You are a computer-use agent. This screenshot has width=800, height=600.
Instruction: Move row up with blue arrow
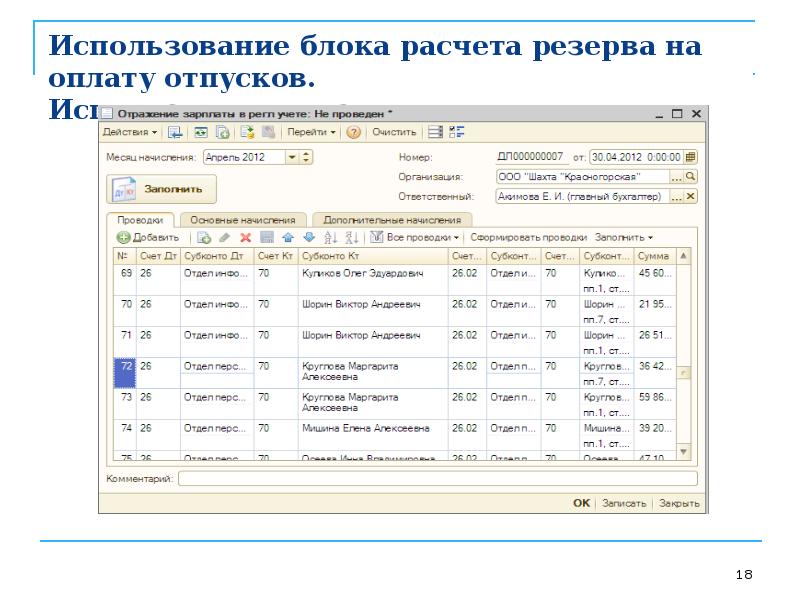[288, 238]
